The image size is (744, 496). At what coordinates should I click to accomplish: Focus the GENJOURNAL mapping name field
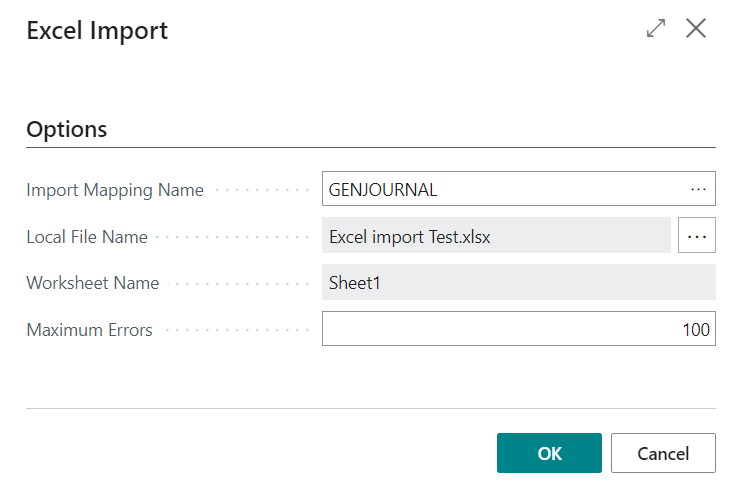pyautogui.click(x=519, y=189)
